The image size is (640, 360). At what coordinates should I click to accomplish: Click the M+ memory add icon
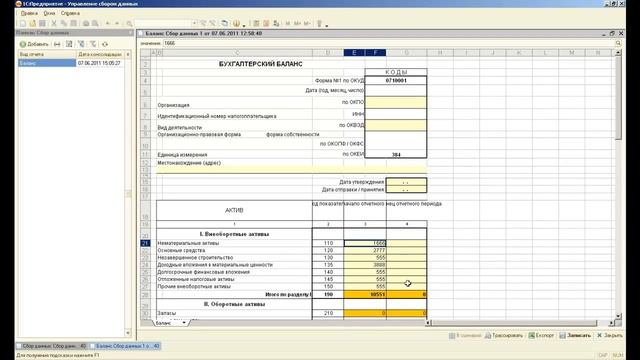(297, 24)
